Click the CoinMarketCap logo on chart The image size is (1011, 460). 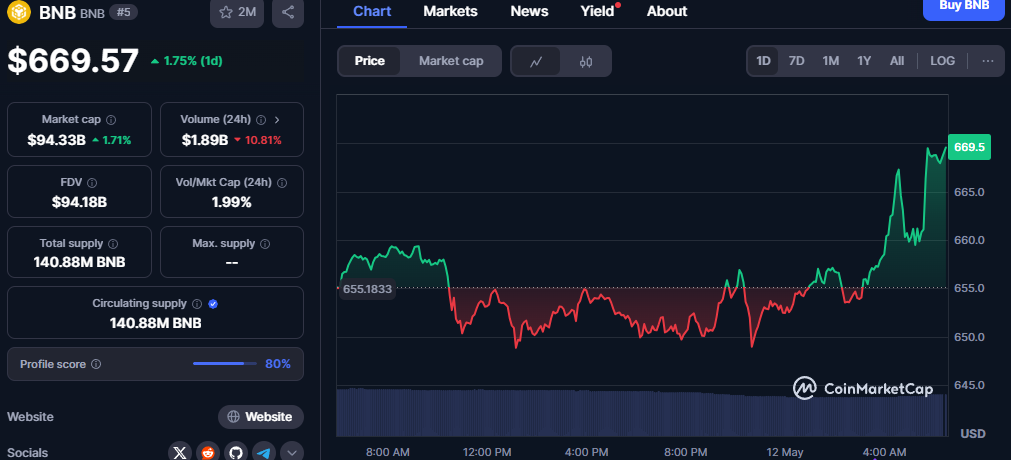863,388
